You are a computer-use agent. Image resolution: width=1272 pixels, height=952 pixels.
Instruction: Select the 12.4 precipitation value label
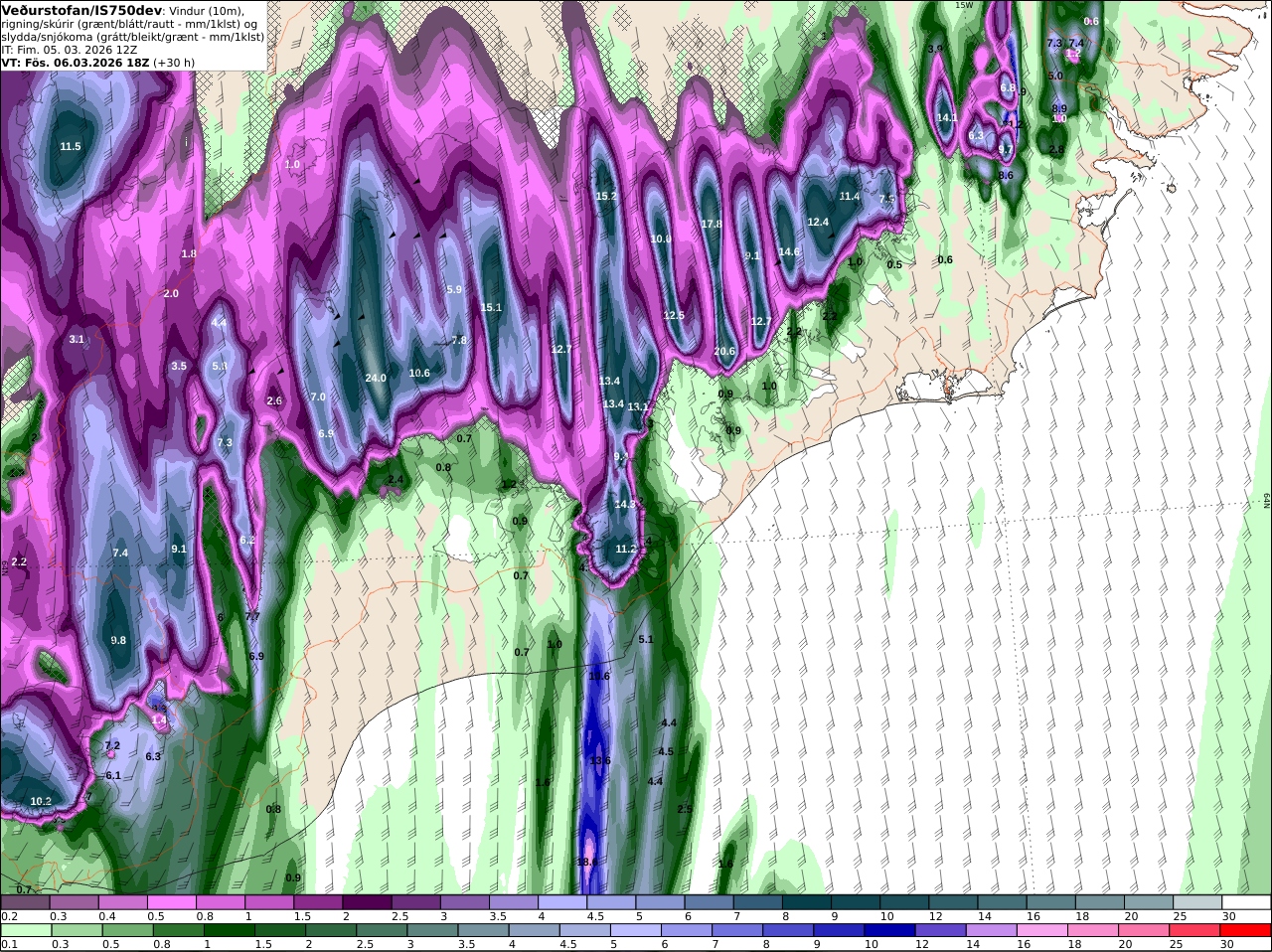(x=818, y=223)
